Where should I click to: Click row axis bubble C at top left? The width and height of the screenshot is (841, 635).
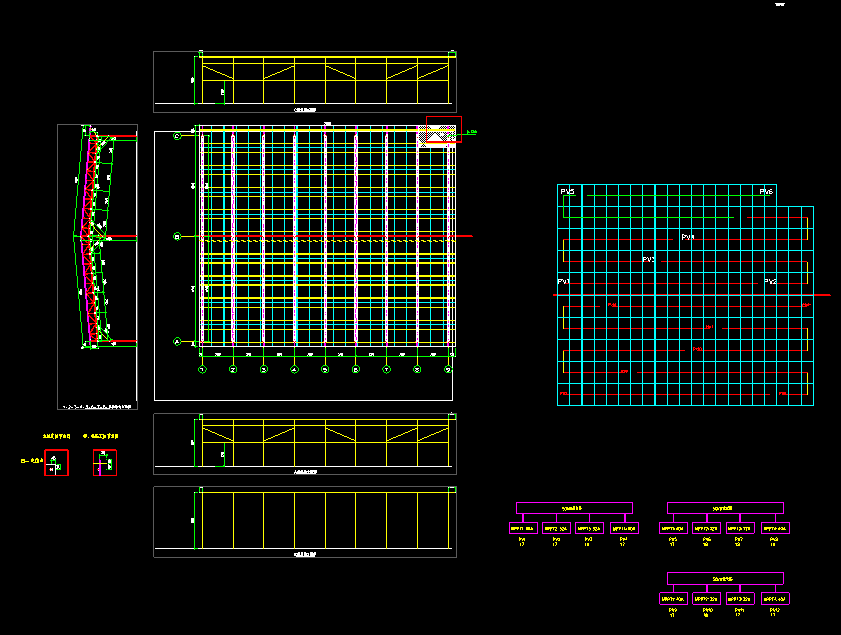pos(178,134)
